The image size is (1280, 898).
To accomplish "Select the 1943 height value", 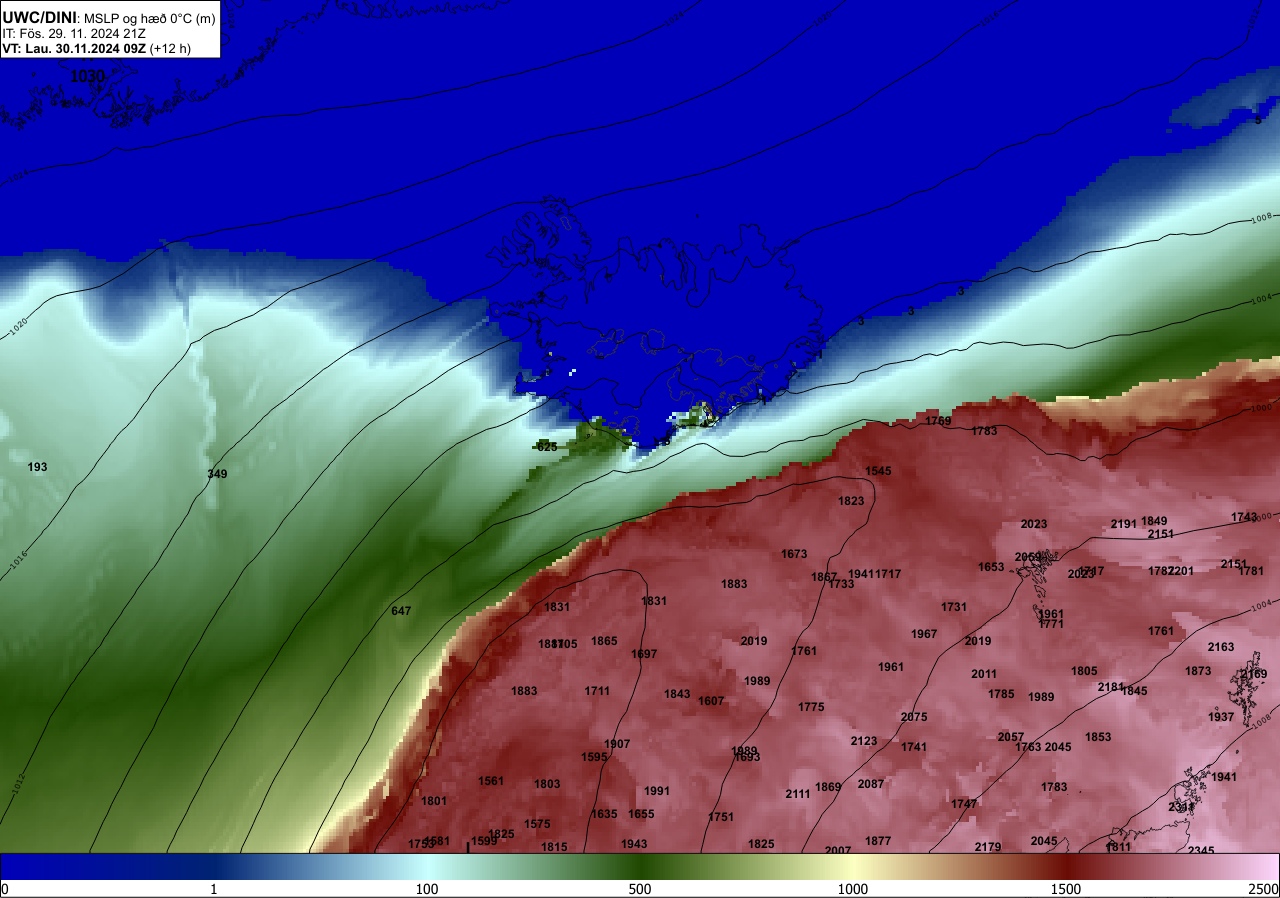I will click(634, 844).
